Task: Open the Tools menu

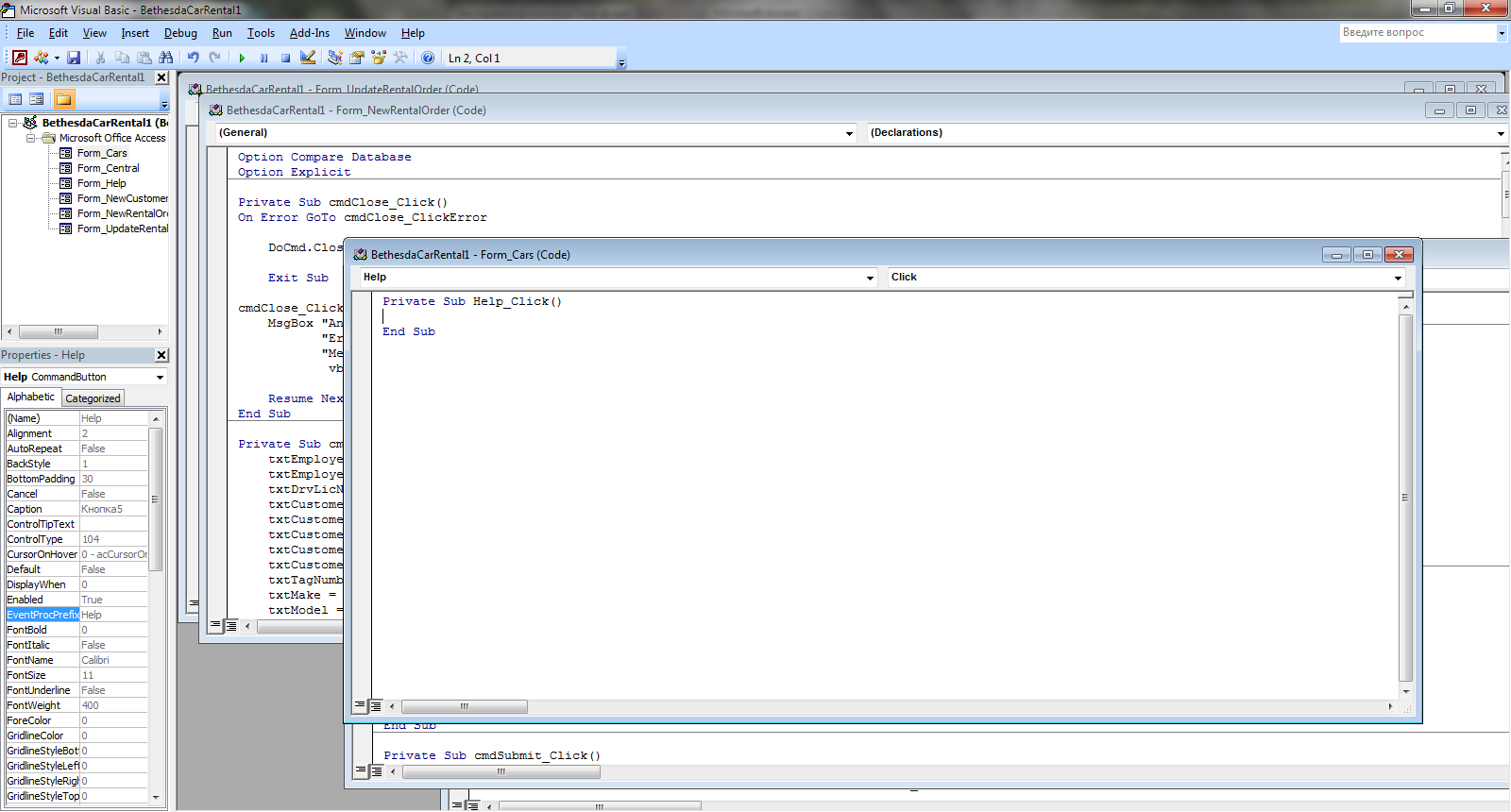Action: point(261,33)
